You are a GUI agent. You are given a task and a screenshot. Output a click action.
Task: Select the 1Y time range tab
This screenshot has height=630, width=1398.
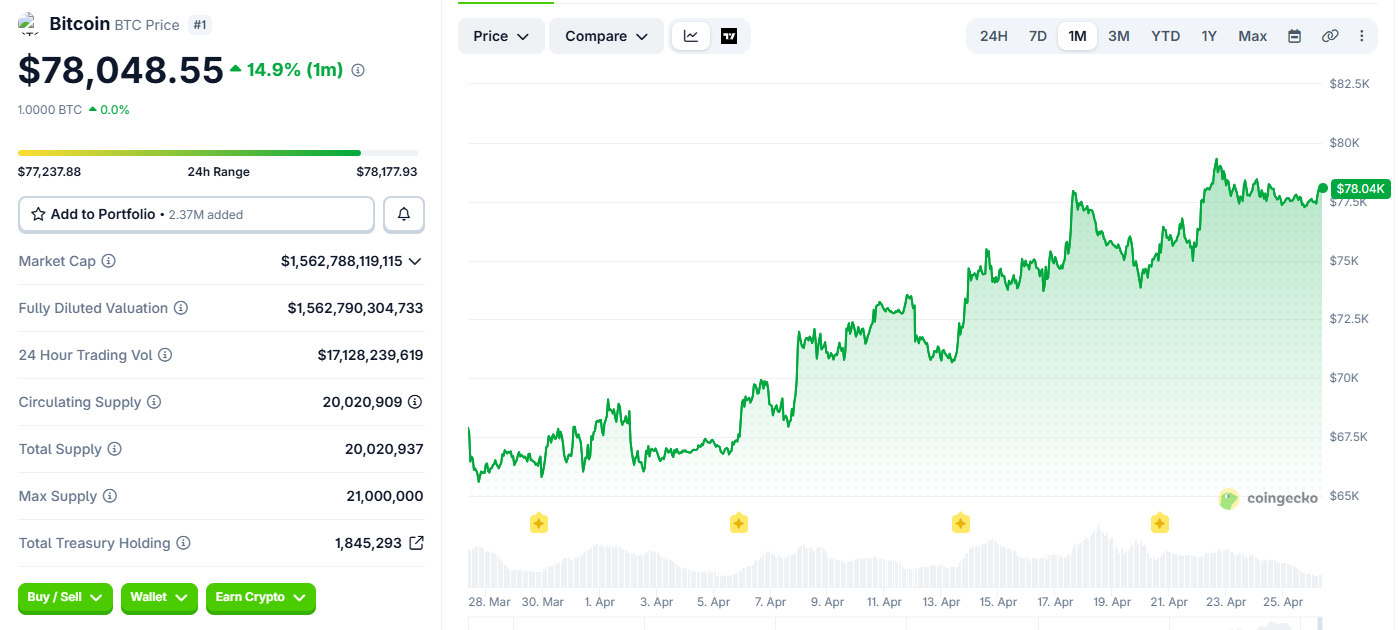(1209, 36)
